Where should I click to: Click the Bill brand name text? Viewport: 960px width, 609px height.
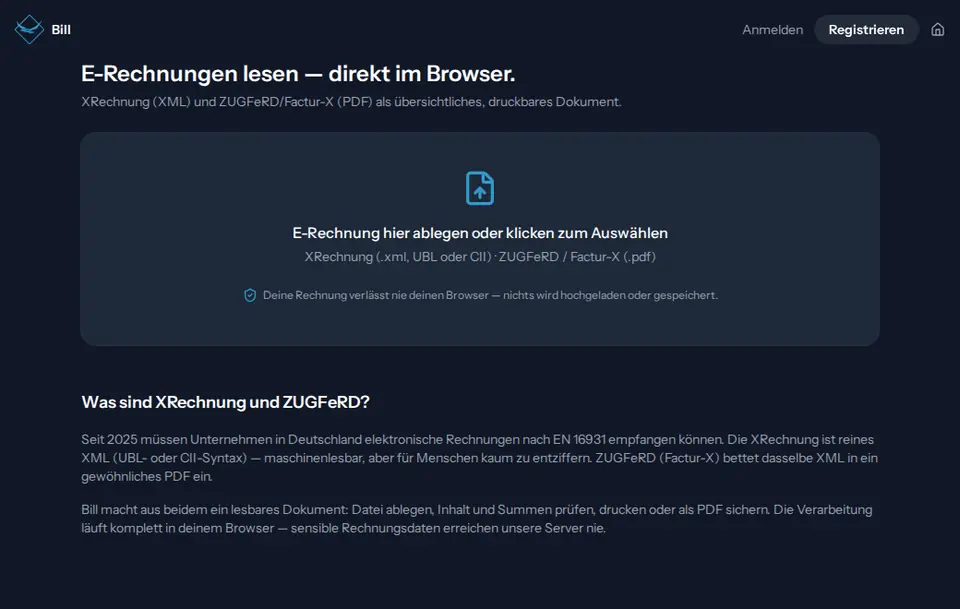[x=61, y=29]
